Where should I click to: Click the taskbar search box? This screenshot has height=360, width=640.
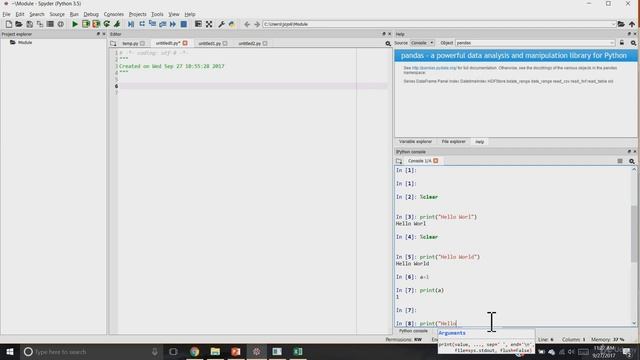[91, 351]
